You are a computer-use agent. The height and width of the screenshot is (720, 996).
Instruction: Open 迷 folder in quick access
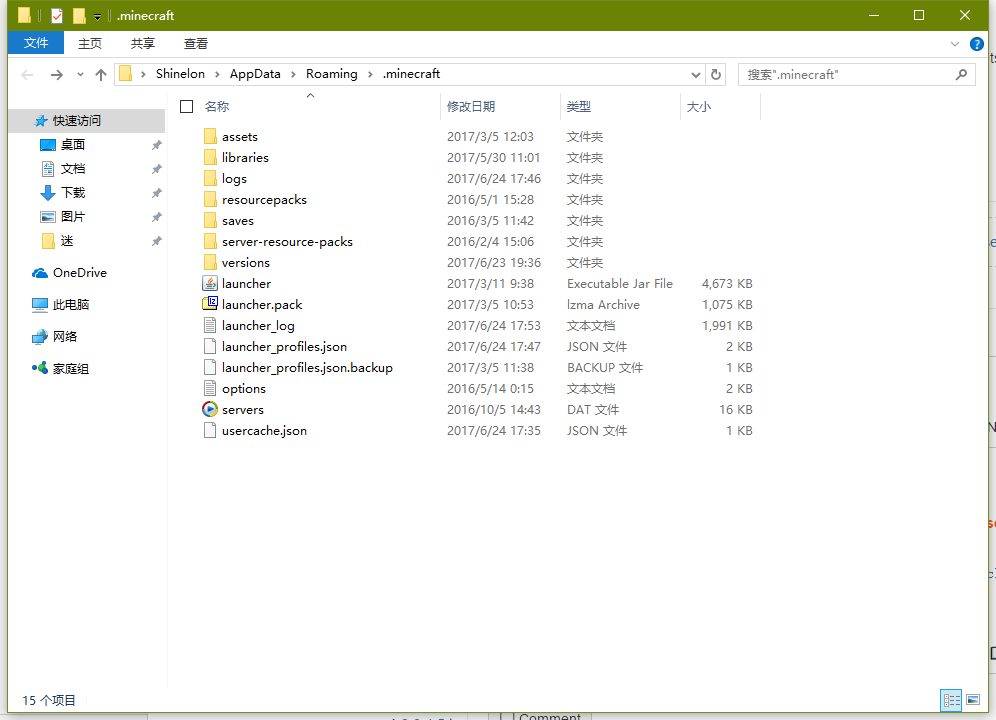click(67, 241)
